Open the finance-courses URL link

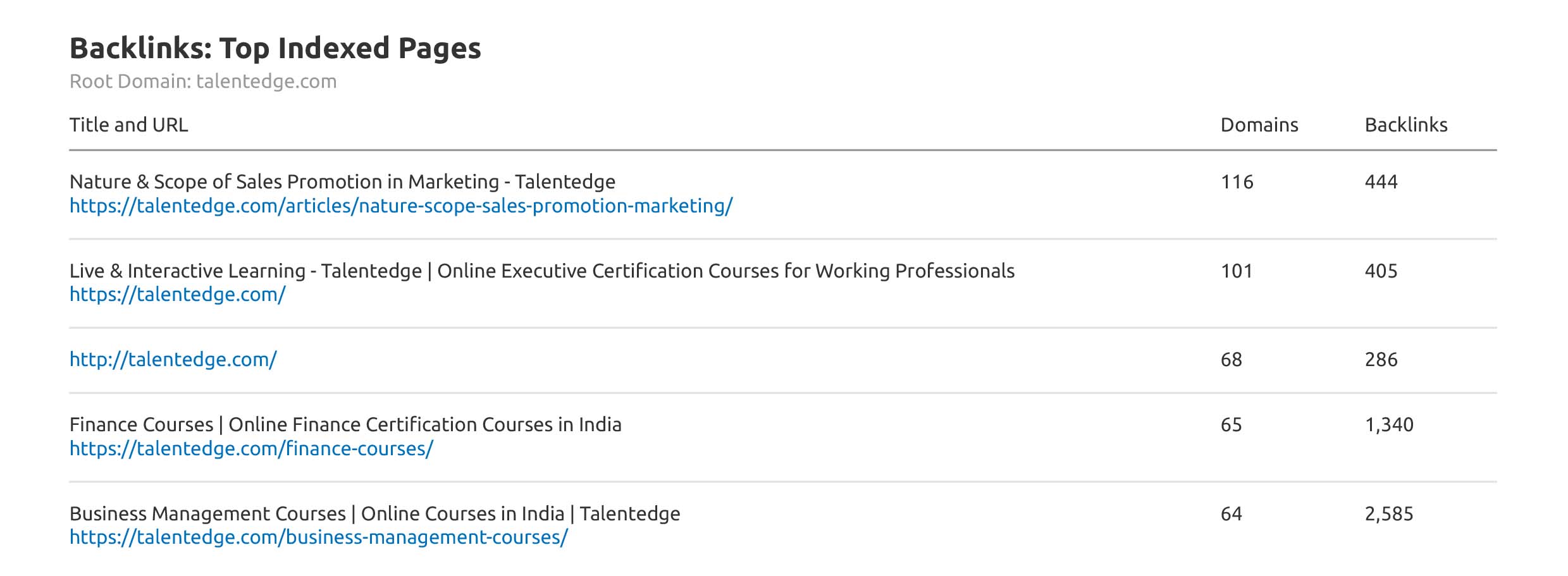[251, 449]
